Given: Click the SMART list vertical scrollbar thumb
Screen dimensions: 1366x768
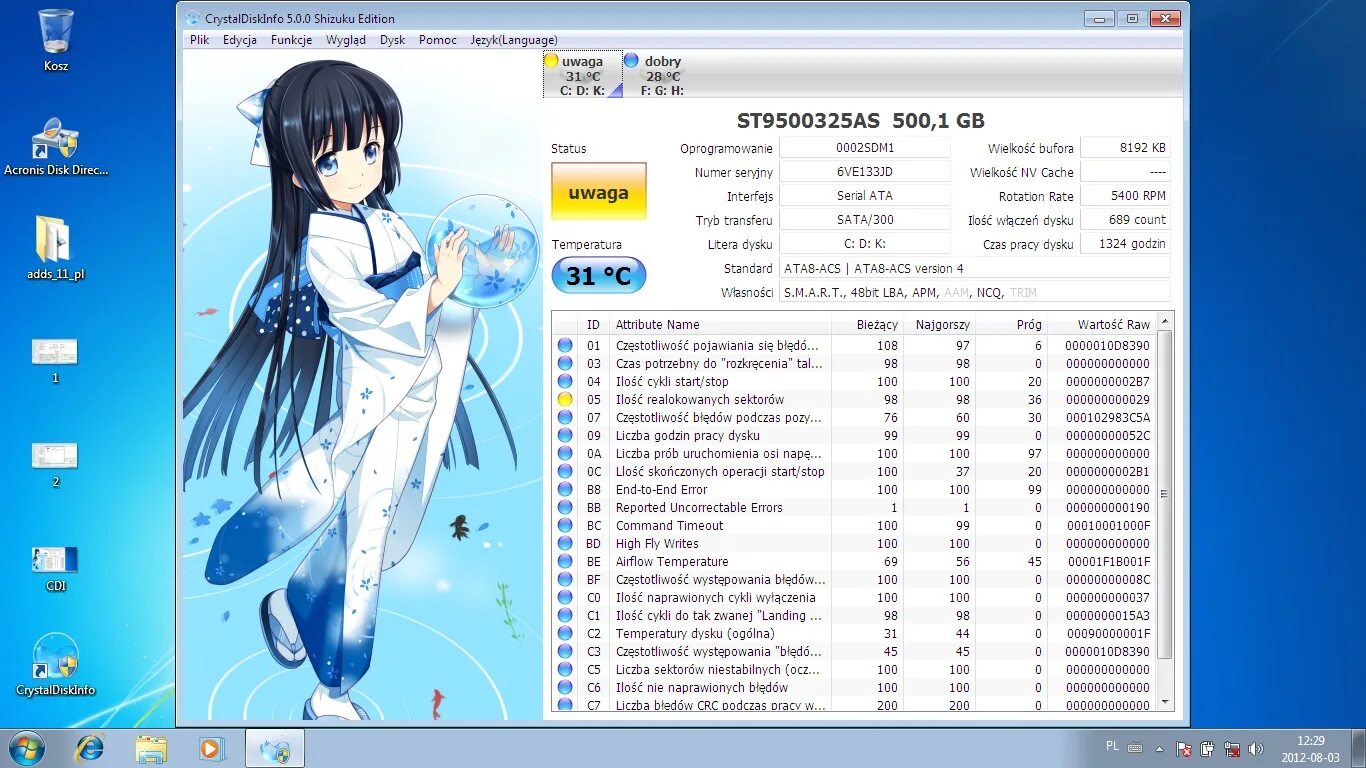Looking at the screenshot, I should tap(1165, 494).
